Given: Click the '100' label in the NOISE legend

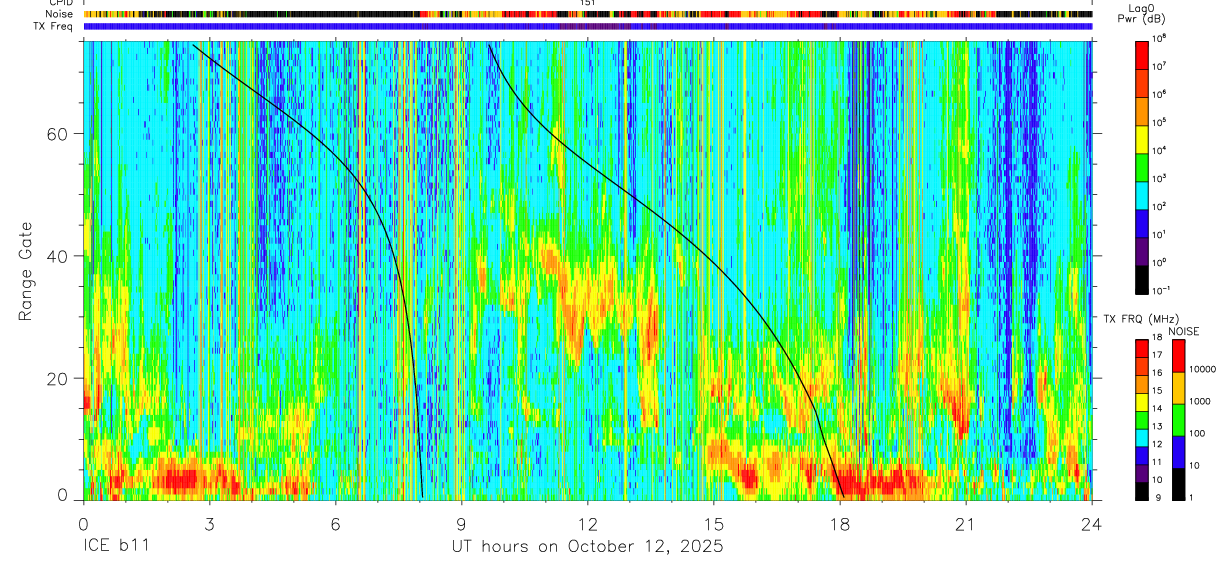Looking at the screenshot, I should pyautogui.click(x=1197, y=433).
